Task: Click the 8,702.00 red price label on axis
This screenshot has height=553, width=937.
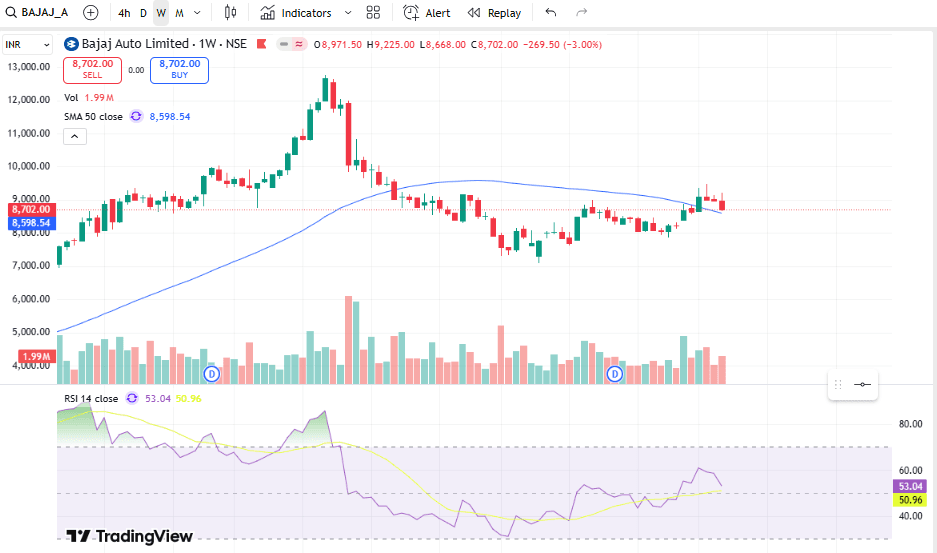Action: pyautogui.click(x=32, y=210)
